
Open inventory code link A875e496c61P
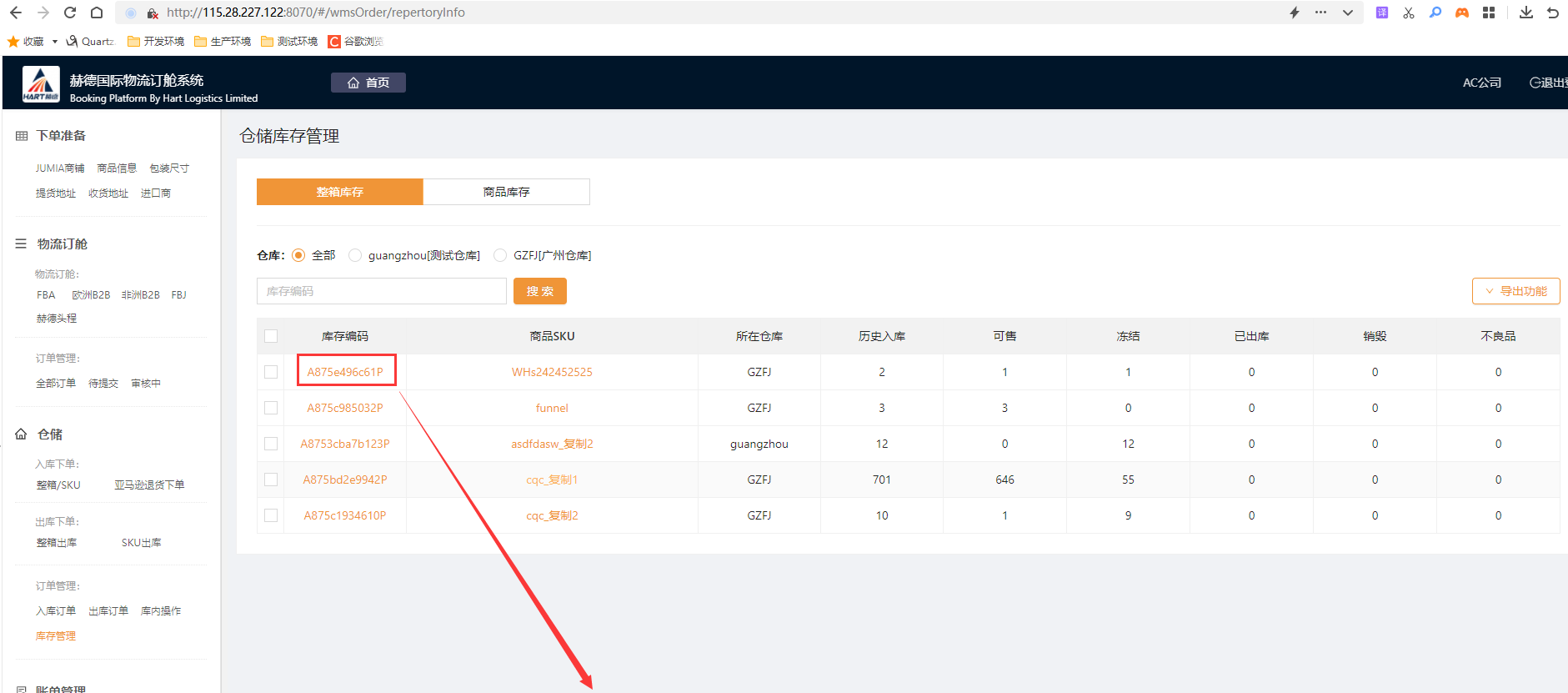coord(345,372)
